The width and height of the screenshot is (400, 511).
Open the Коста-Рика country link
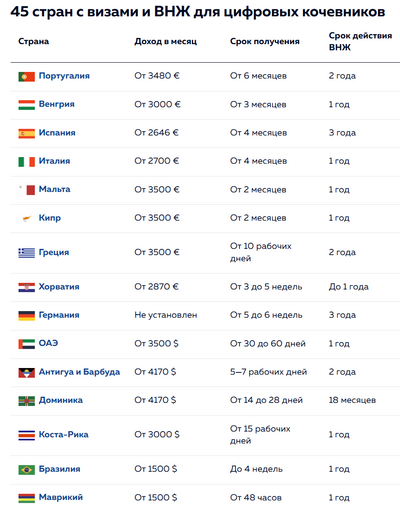tap(63, 434)
